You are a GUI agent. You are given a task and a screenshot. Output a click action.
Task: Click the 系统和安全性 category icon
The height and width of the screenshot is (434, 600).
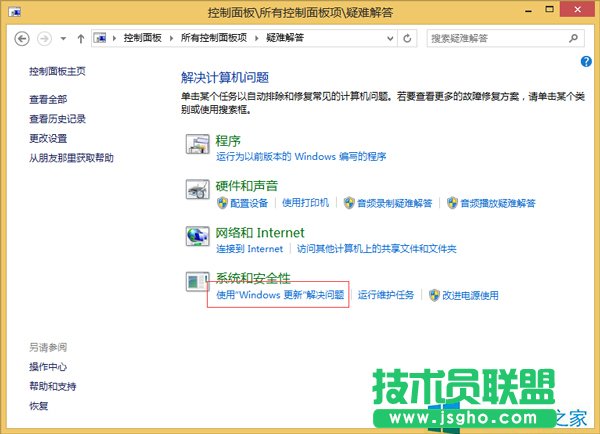point(197,282)
